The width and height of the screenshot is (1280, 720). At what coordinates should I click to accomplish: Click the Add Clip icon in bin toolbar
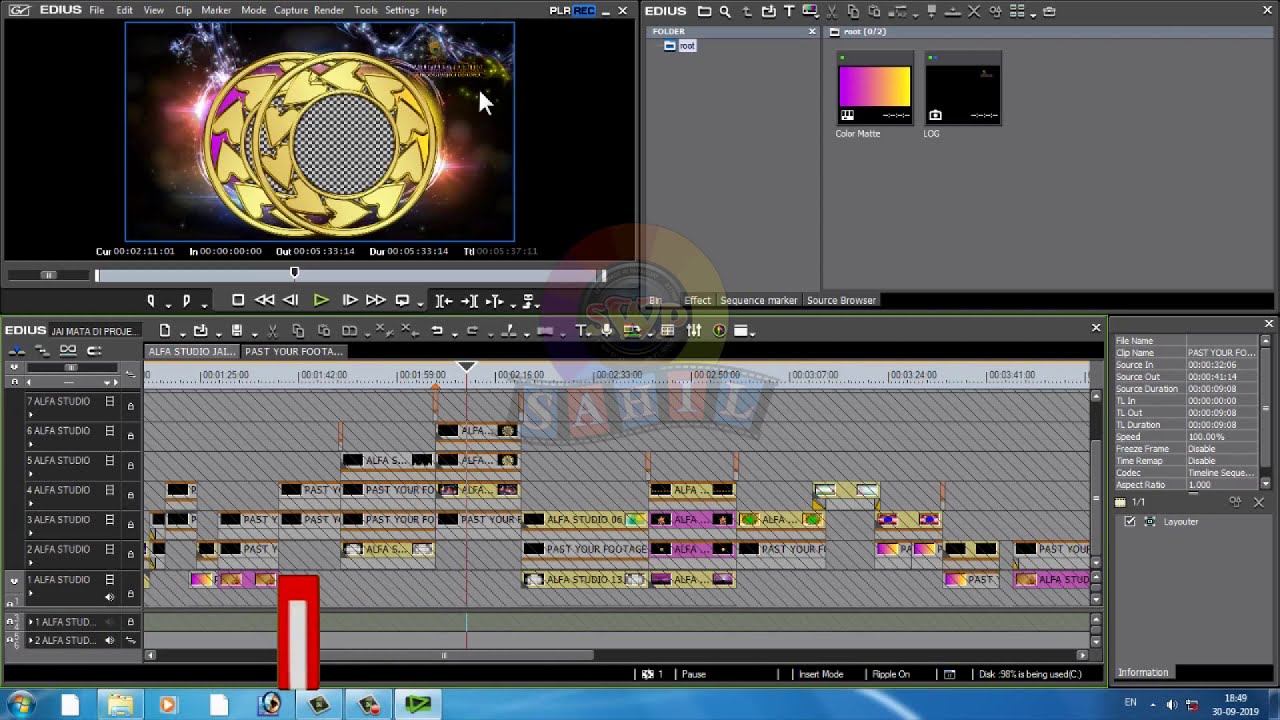pos(768,11)
